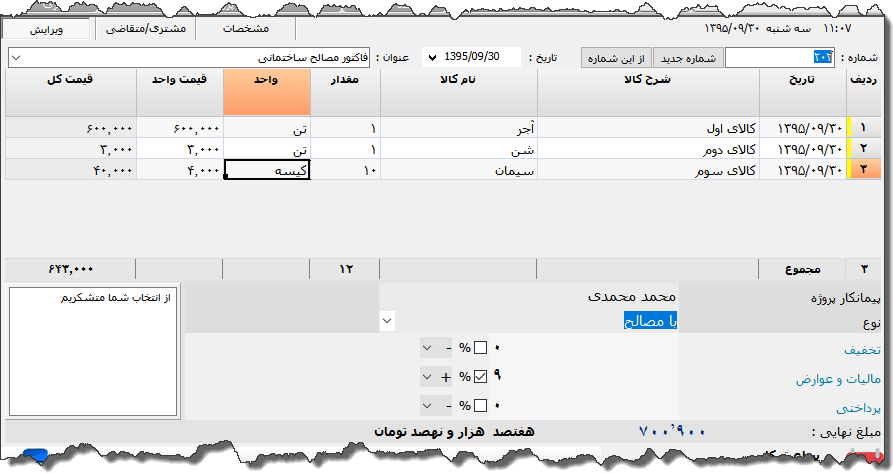Open the مشخصات tab
893x473 pixels.
point(245,29)
